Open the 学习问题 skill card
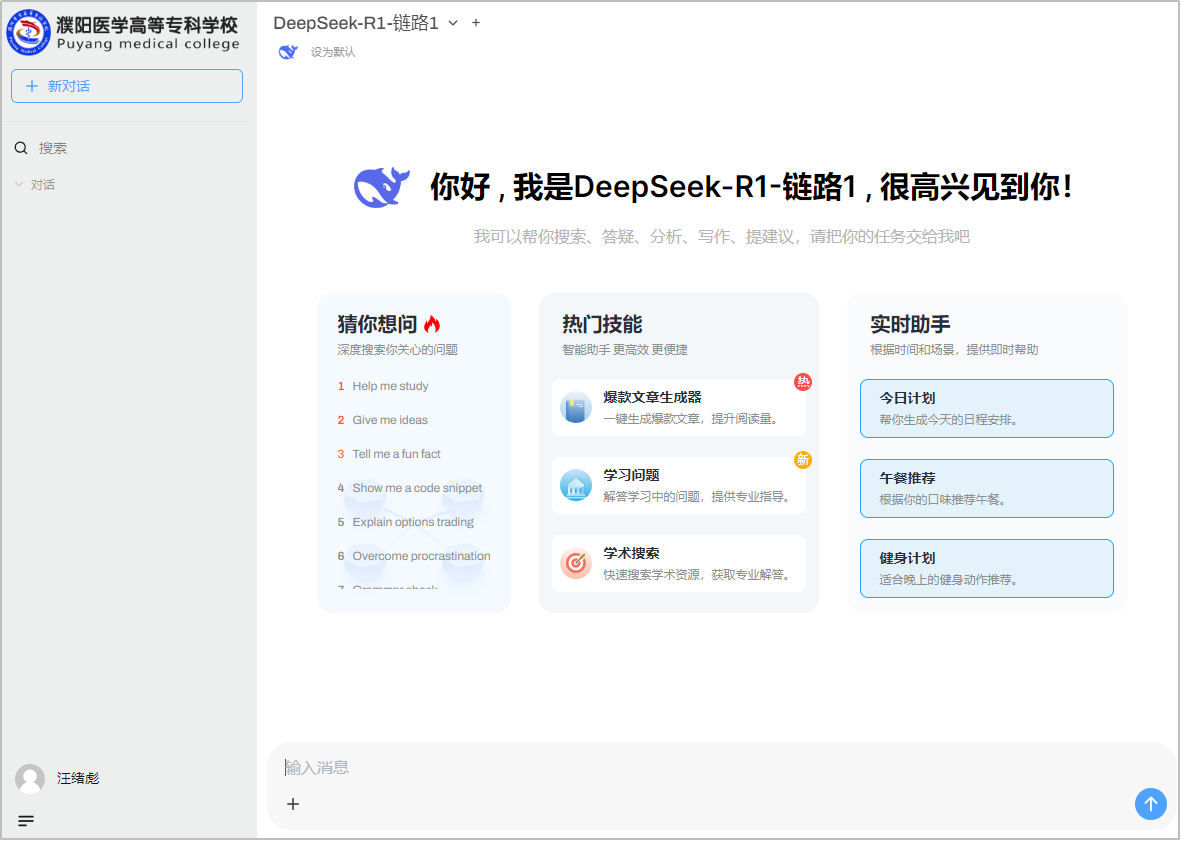Image resolution: width=1181 pixels, height=841 pixels. pos(679,486)
